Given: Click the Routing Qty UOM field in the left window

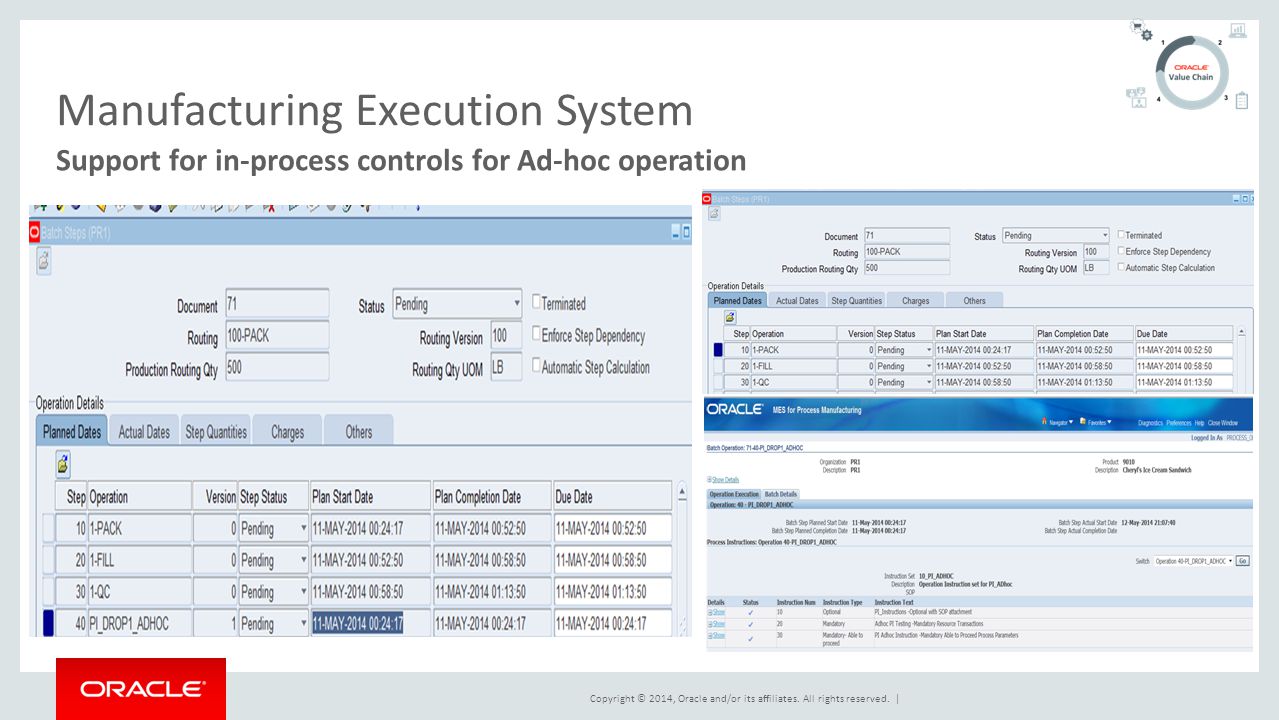Looking at the screenshot, I should tap(506, 368).
